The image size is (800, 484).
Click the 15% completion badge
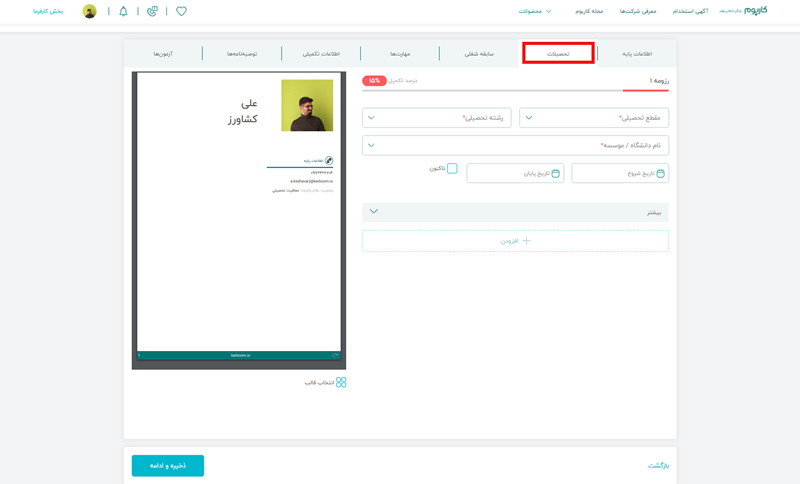374,81
